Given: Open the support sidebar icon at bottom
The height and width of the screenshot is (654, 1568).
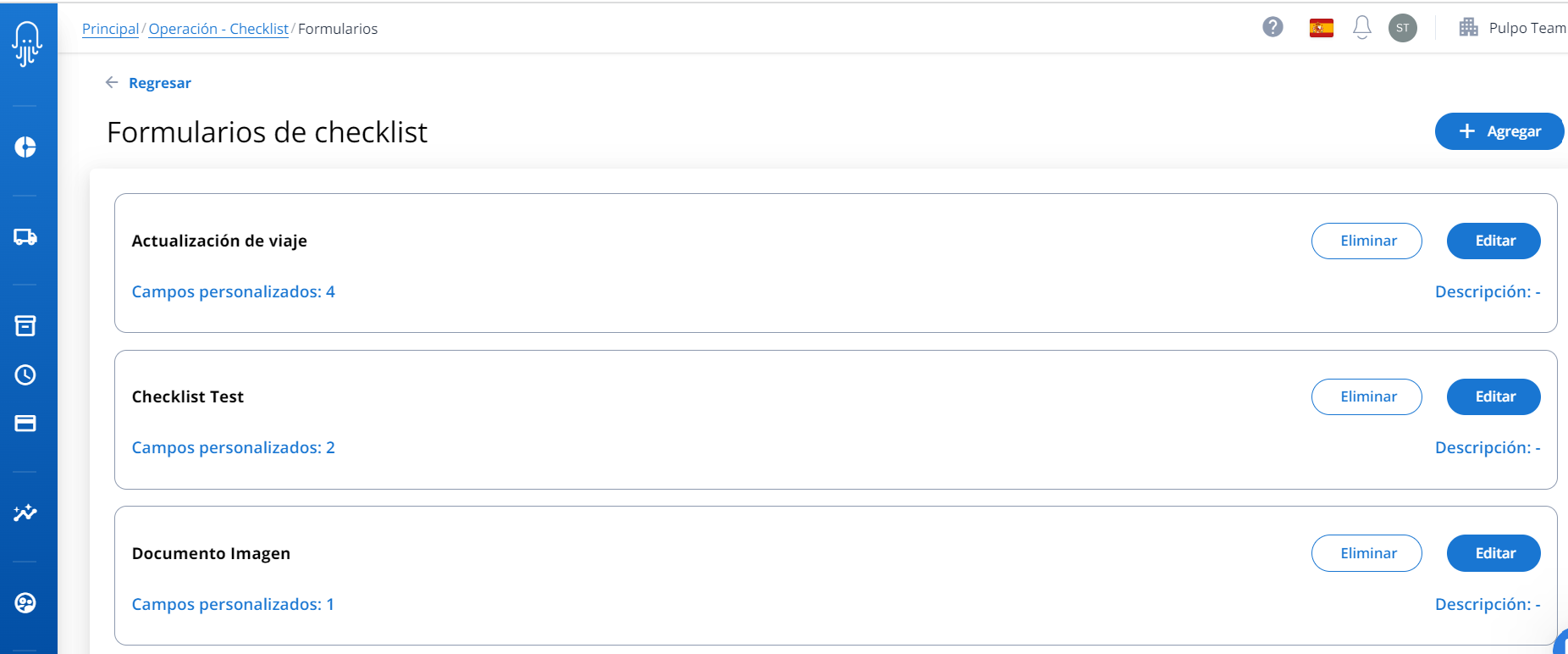Looking at the screenshot, I should (x=25, y=603).
